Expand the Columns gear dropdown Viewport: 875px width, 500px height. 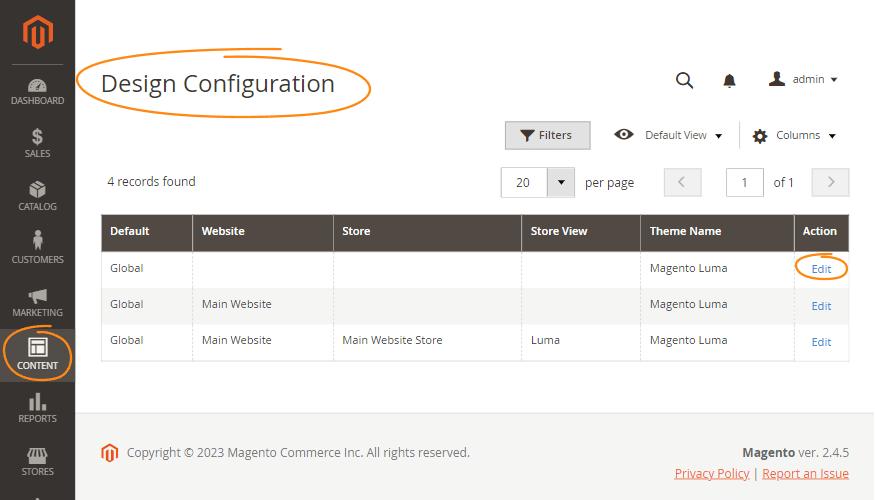(794, 136)
